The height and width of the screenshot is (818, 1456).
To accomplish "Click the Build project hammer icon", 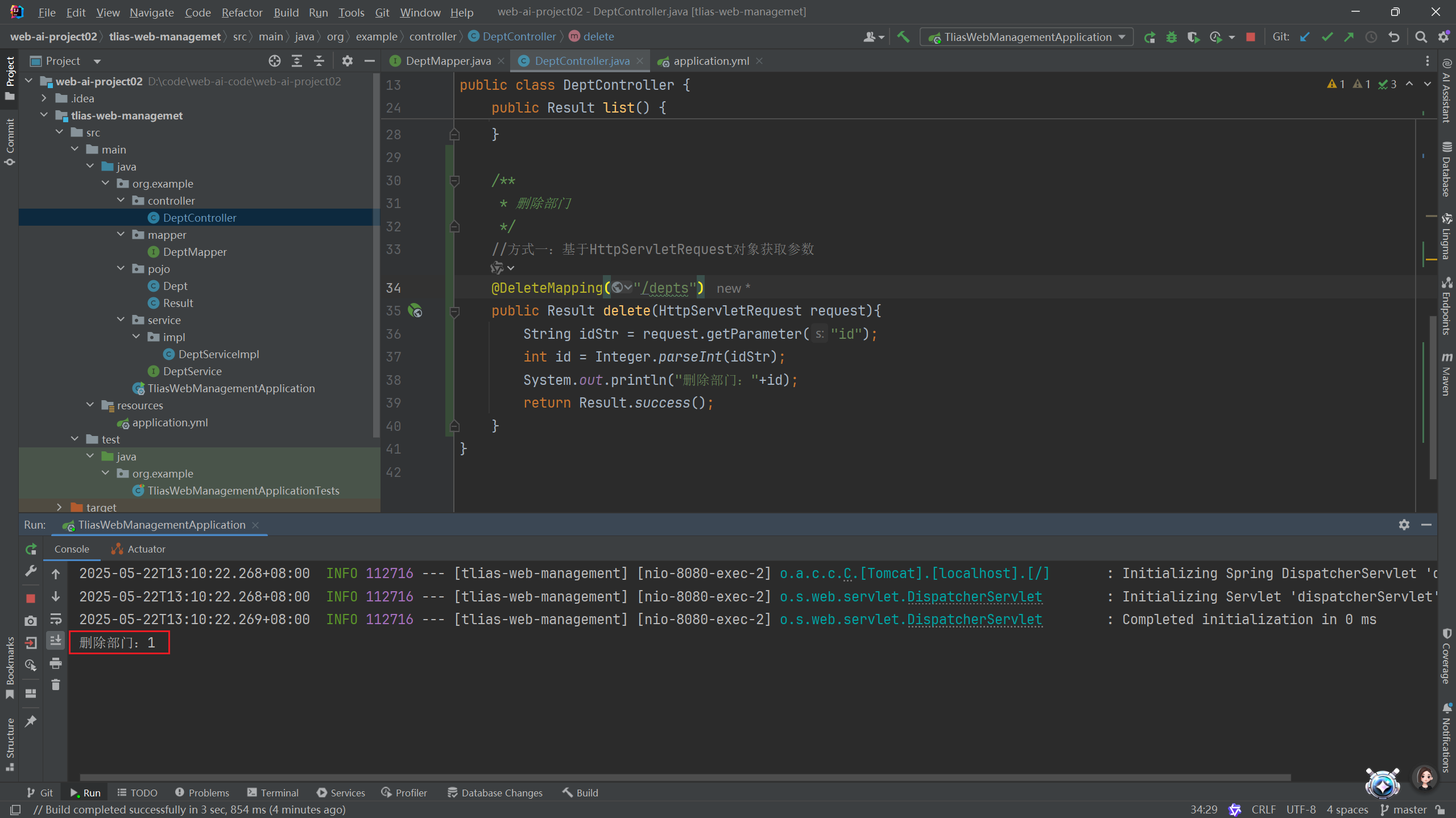I will [x=903, y=37].
